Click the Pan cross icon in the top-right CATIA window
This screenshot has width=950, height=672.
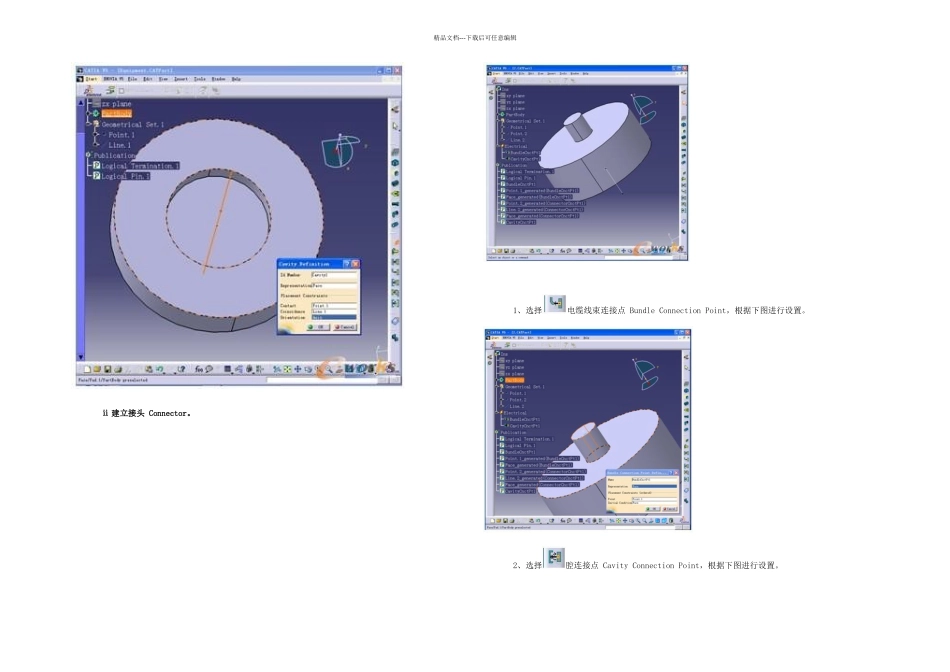pyautogui.click(x=623, y=251)
